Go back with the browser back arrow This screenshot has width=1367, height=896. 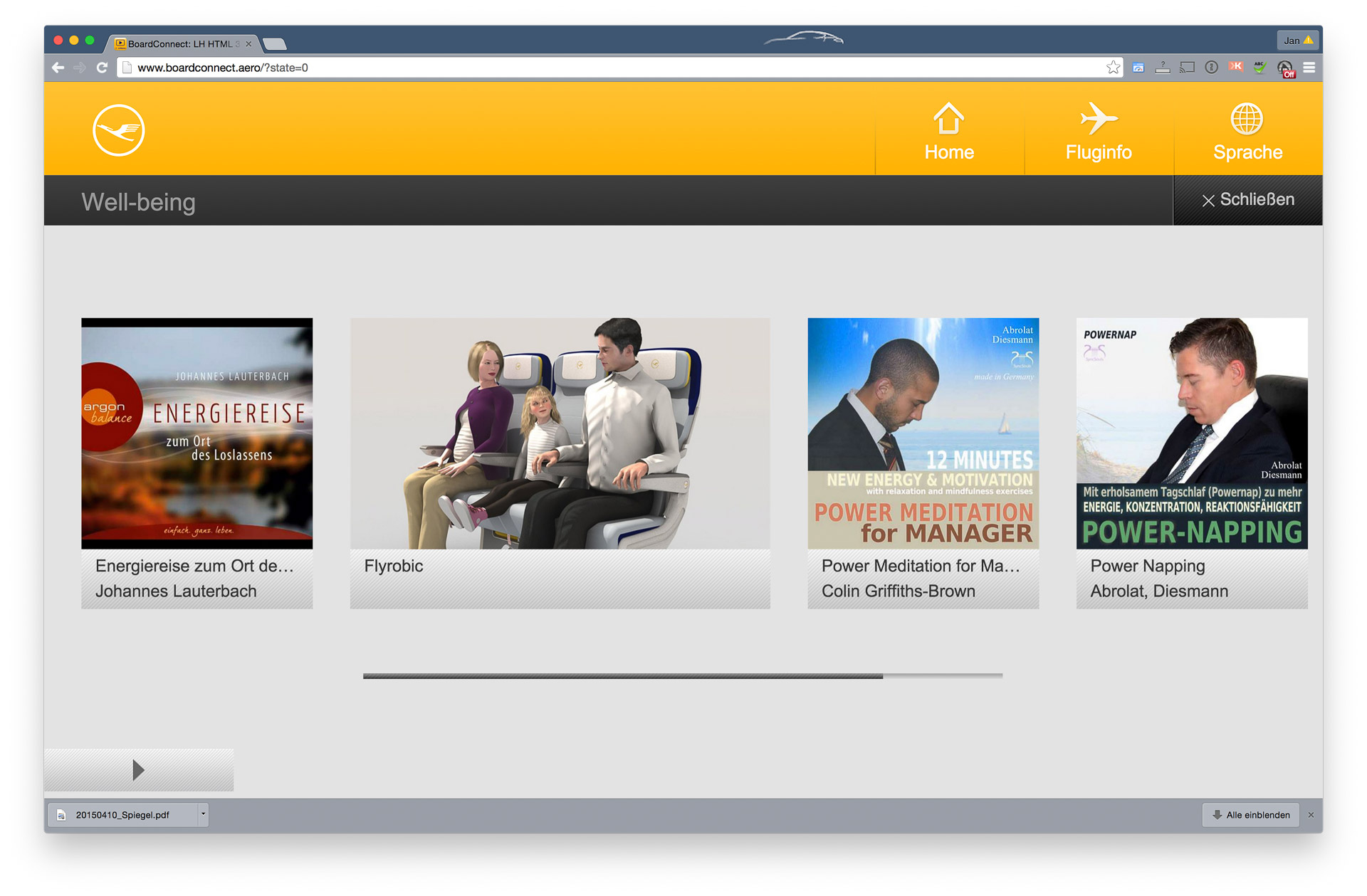tap(58, 68)
